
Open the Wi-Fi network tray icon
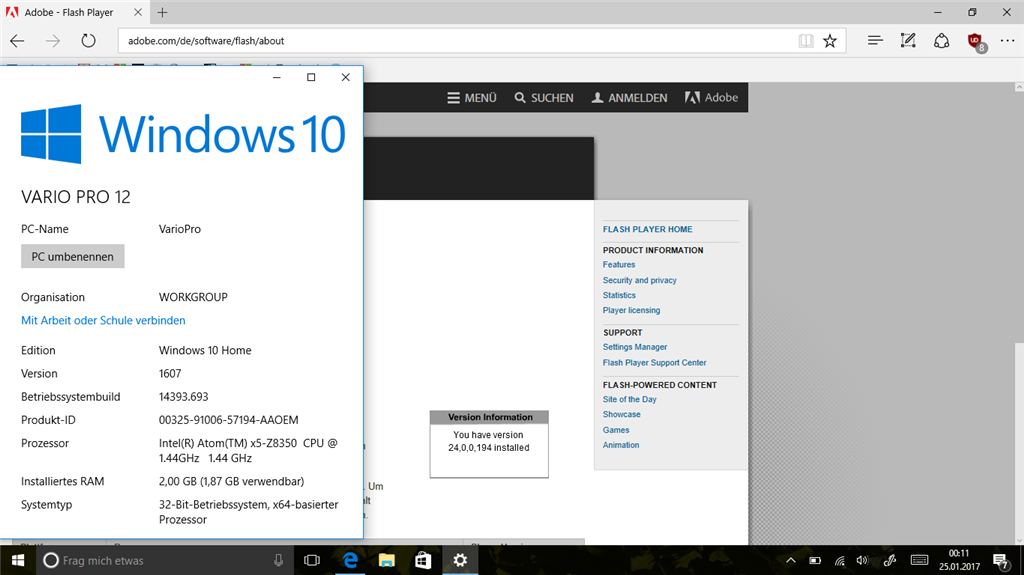point(840,561)
